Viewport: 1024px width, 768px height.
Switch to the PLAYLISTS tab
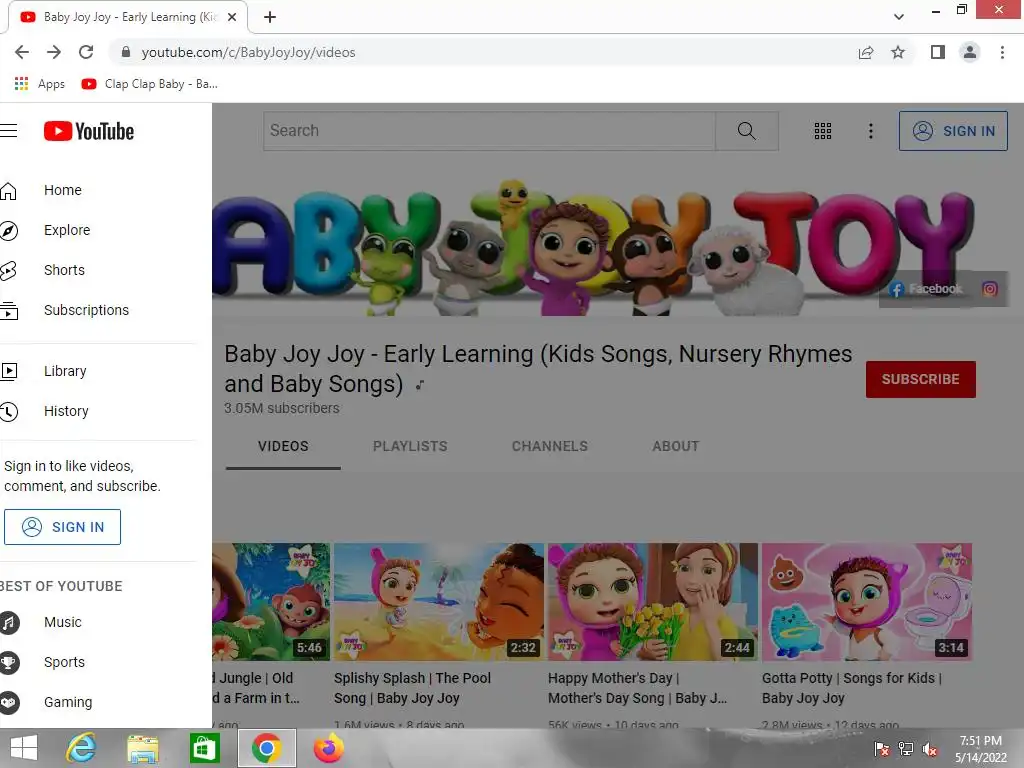tap(410, 447)
